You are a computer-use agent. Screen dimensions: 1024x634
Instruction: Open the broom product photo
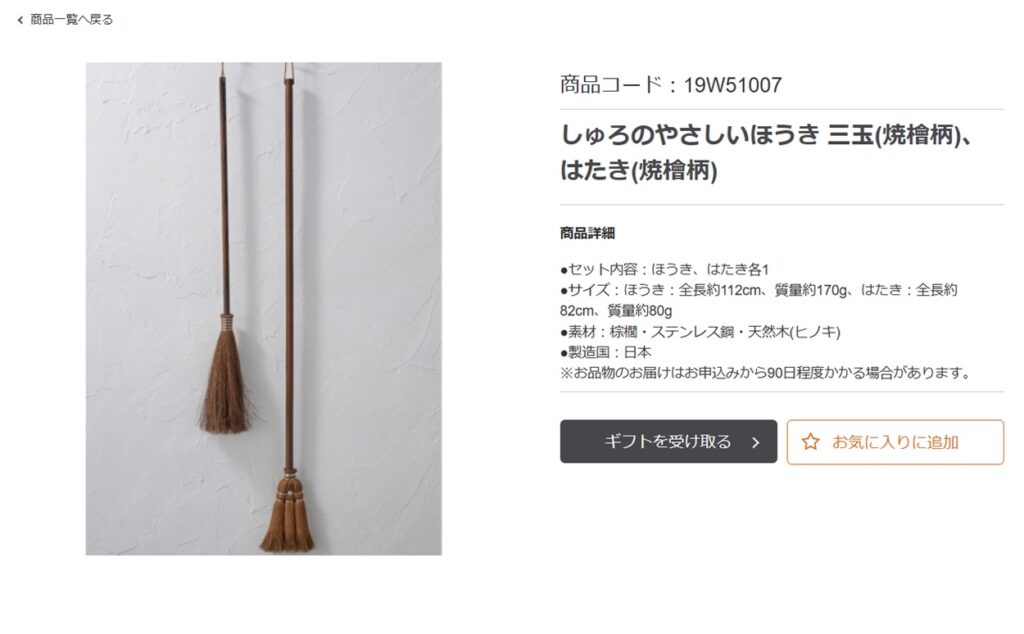click(263, 308)
